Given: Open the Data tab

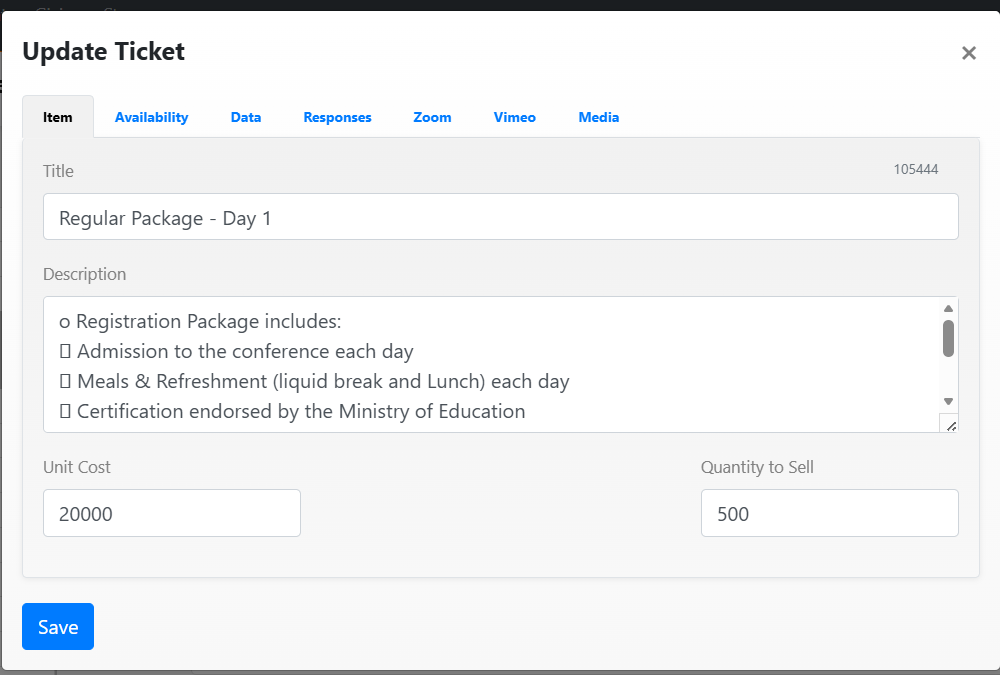Looking at the screenshot, I should (246, 117).
